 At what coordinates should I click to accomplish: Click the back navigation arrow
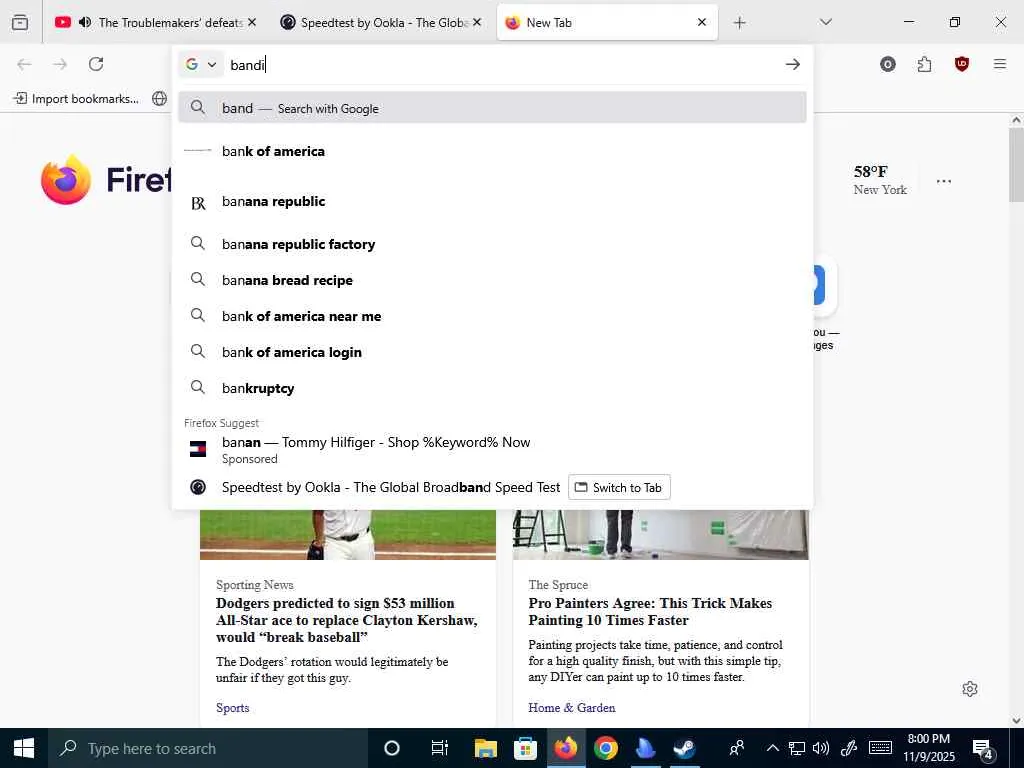[x=24, y=64]
